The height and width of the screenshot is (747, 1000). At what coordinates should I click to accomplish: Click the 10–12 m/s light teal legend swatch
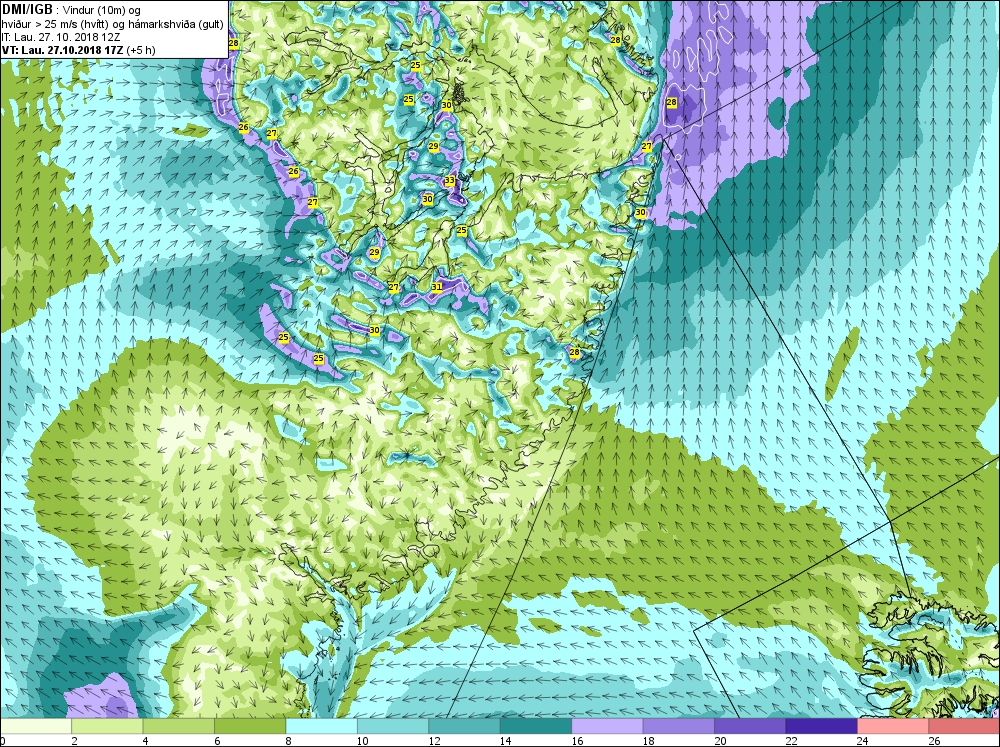[x=393, y=727]
